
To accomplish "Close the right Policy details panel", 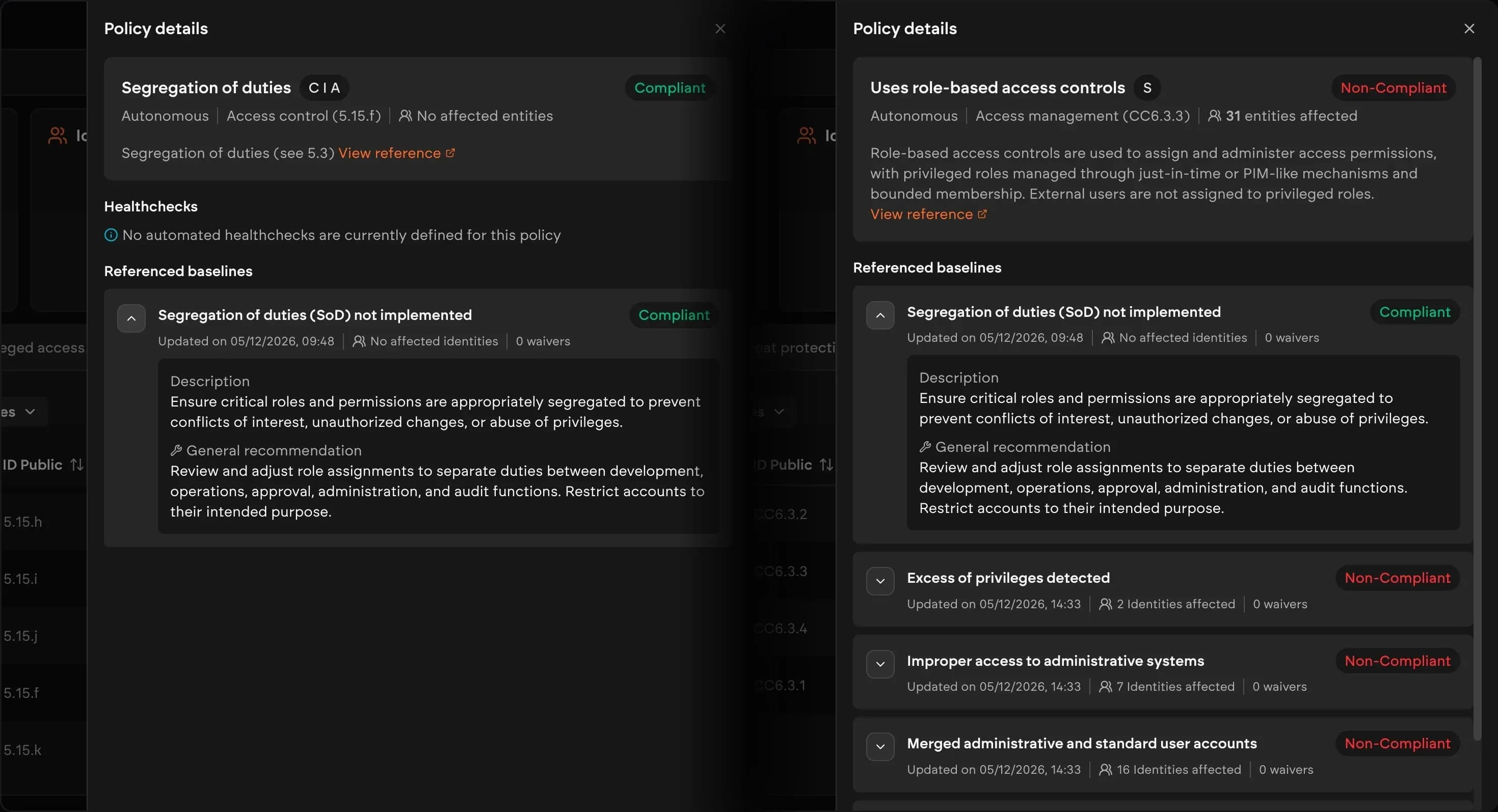I will point(1469,29).
